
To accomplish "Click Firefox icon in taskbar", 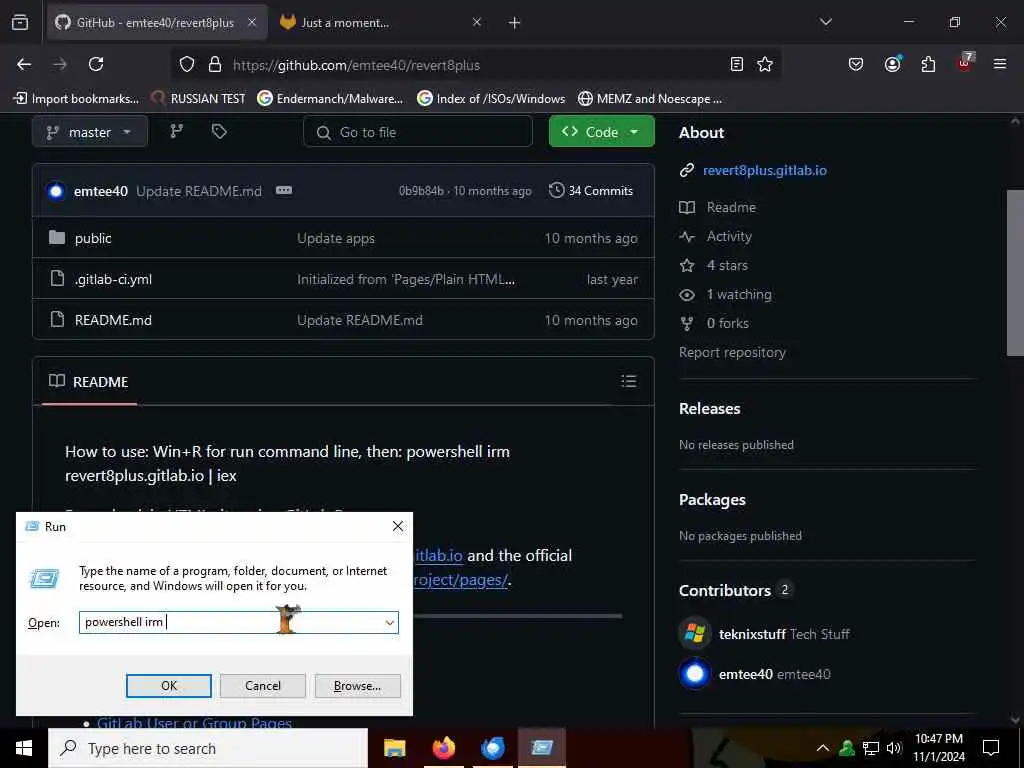I will (x=444, y=748).
